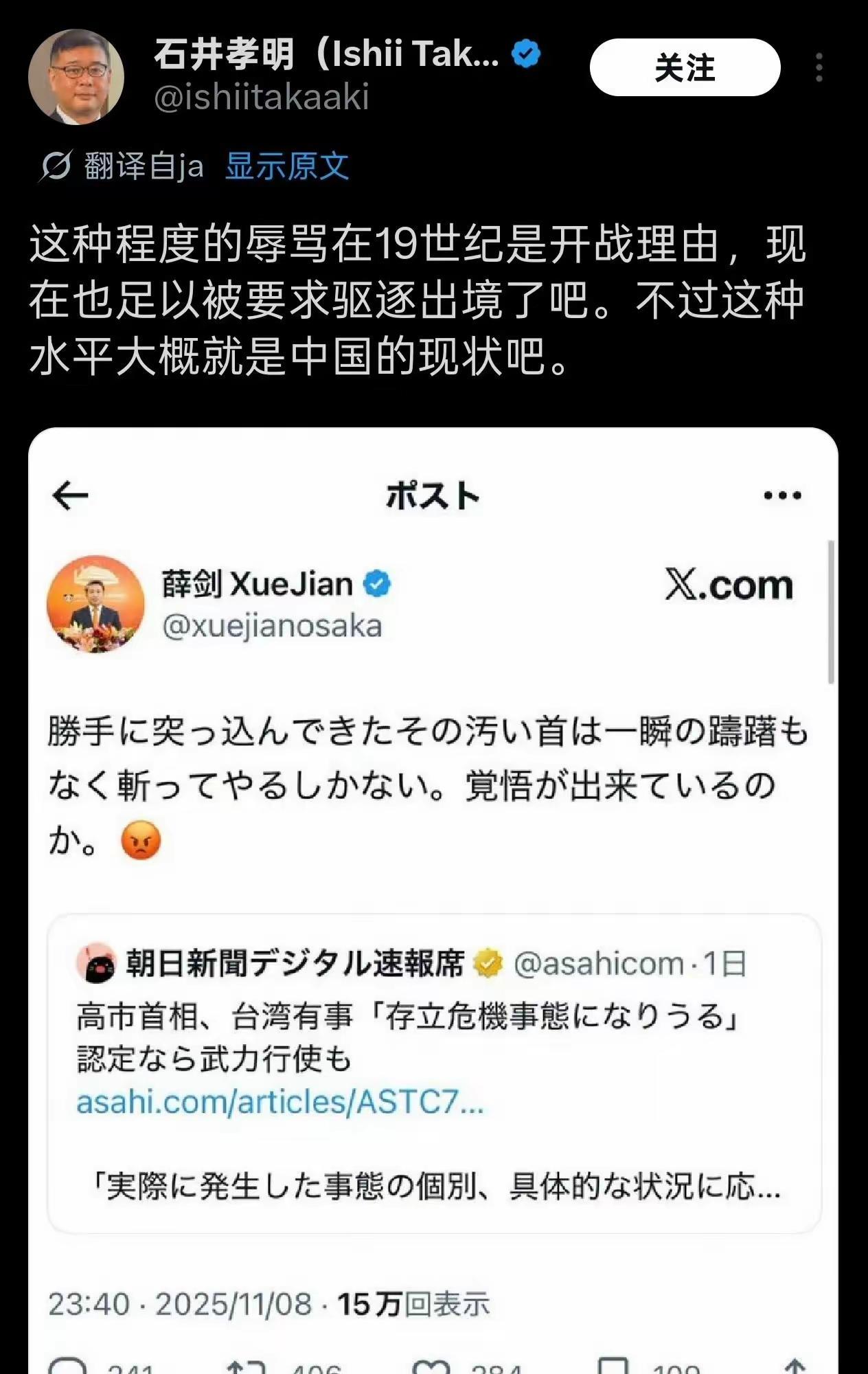Tap the reply bubble icon
This screenshot has width=868, height=1374.
(67, 1367)
